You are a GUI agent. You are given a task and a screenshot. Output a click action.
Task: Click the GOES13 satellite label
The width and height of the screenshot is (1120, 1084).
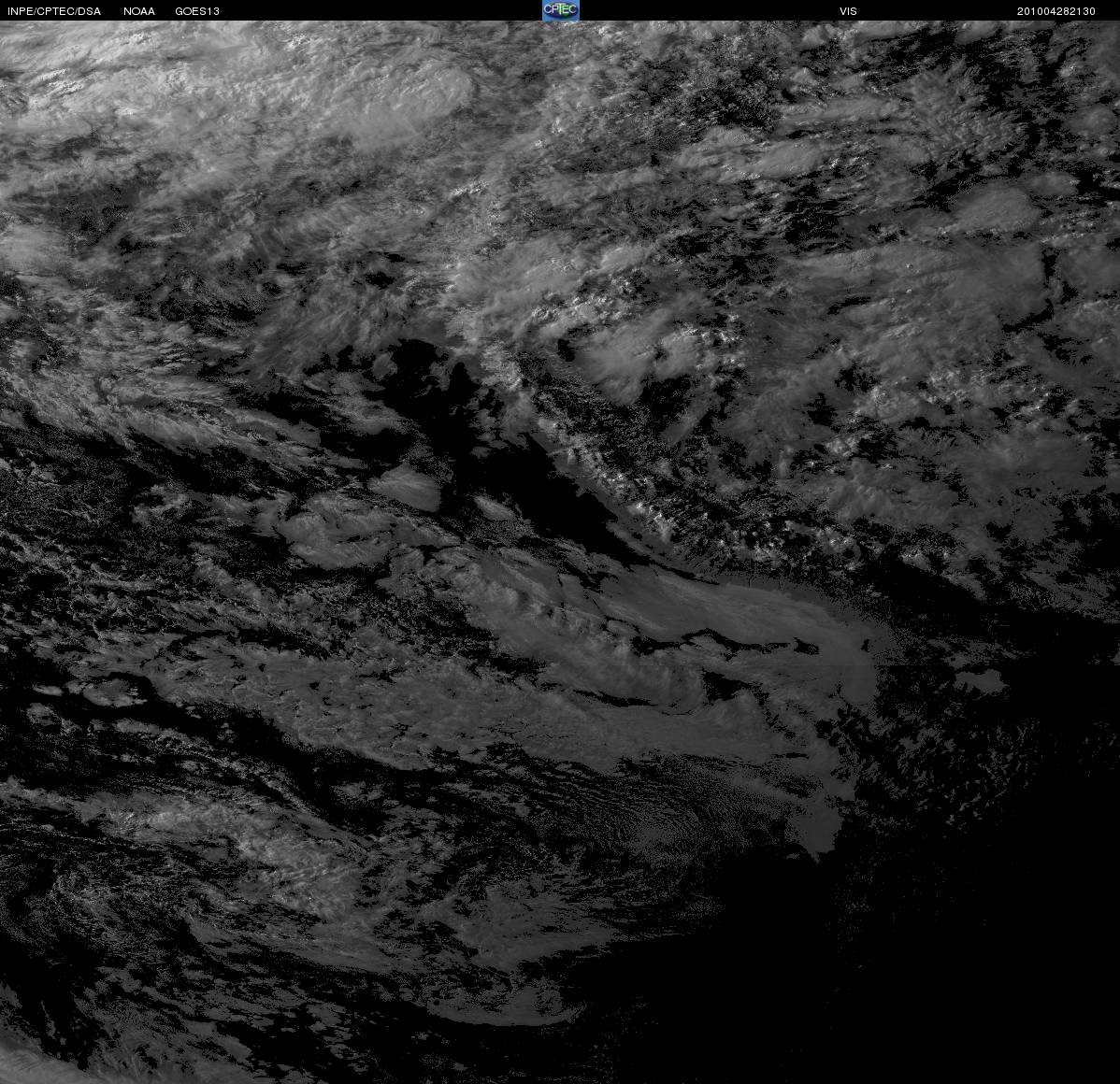click(197, 11)
